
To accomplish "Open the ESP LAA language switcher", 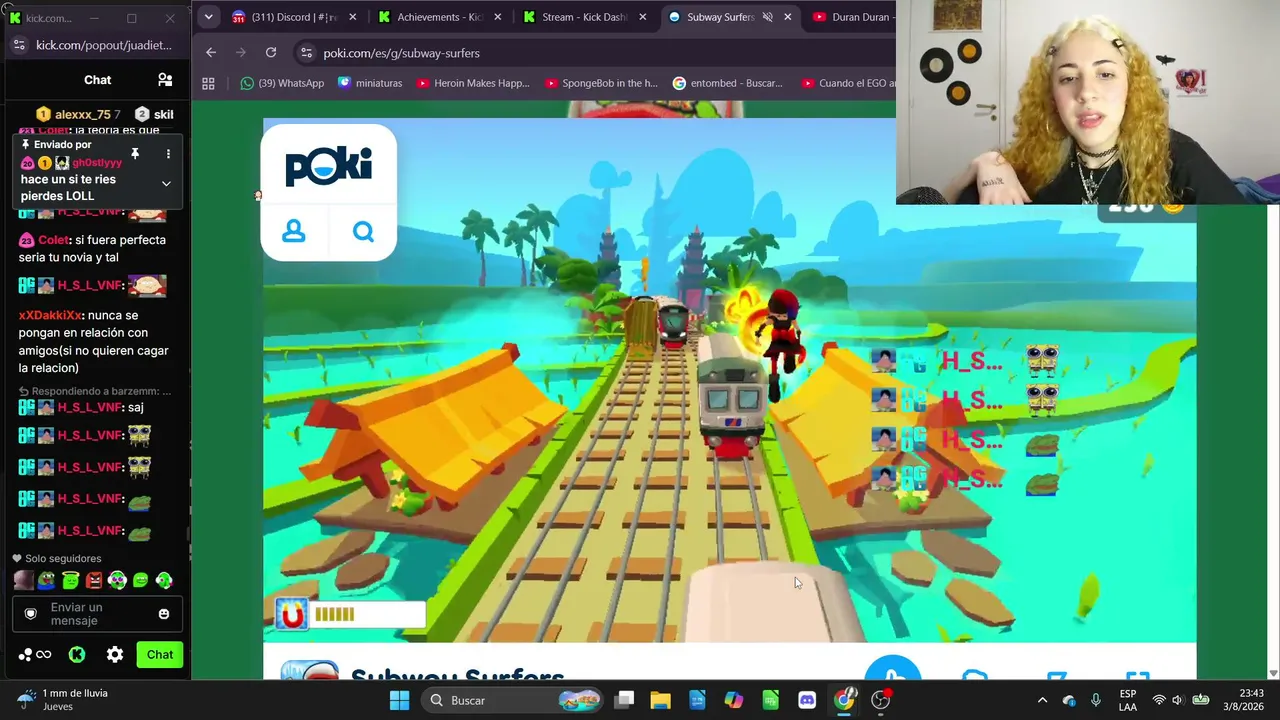I will (1128, 700).
